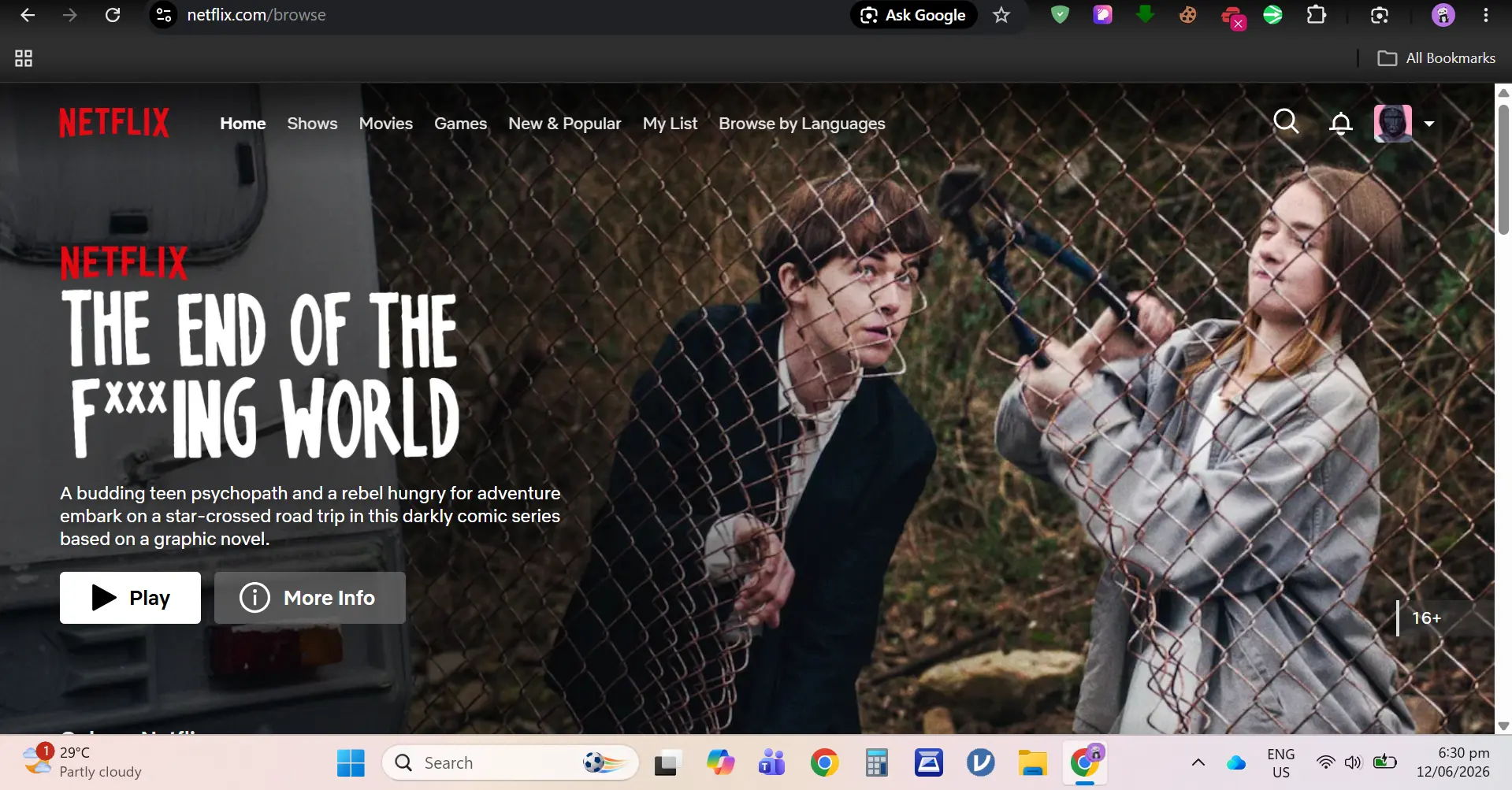Open Browse by Languages page
This screenshot has width=1512, height=790.
coord(802,124)
